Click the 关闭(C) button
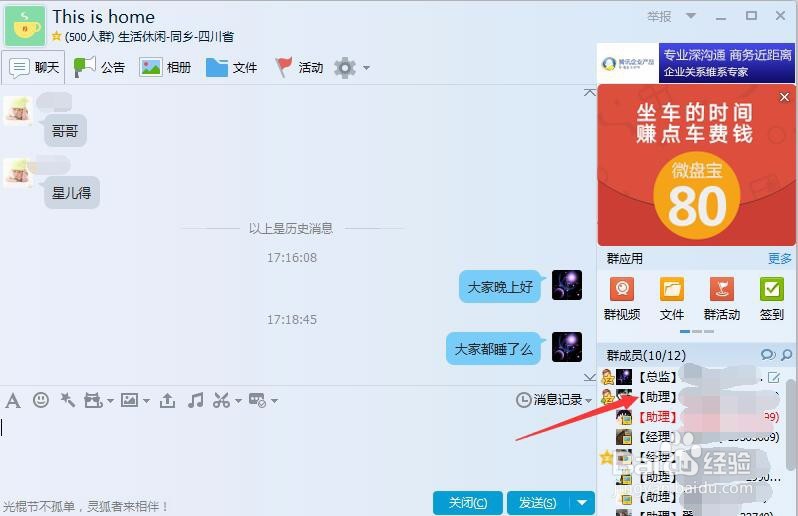The height and width of the screenshot is (516, 798). [x=468, y=503]
